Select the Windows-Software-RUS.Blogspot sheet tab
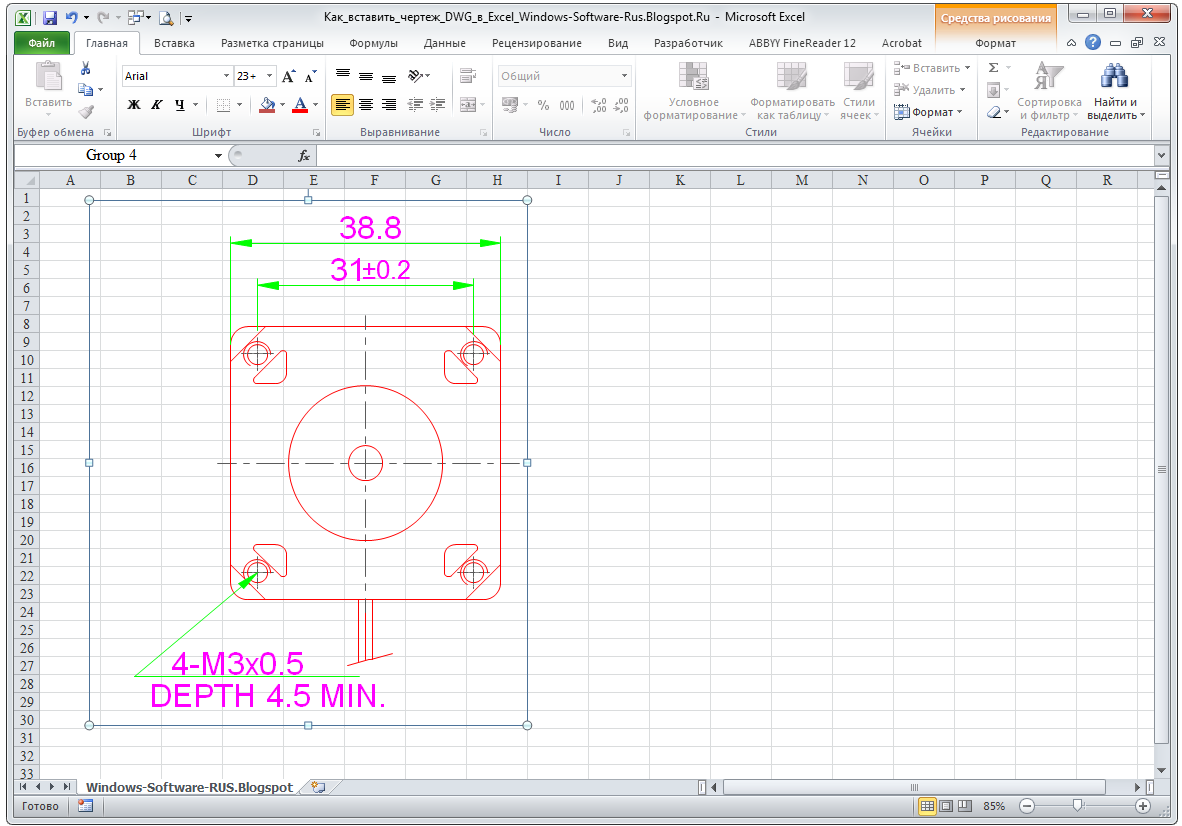This screenshot has width=1182, height=826. pos(189,787)
